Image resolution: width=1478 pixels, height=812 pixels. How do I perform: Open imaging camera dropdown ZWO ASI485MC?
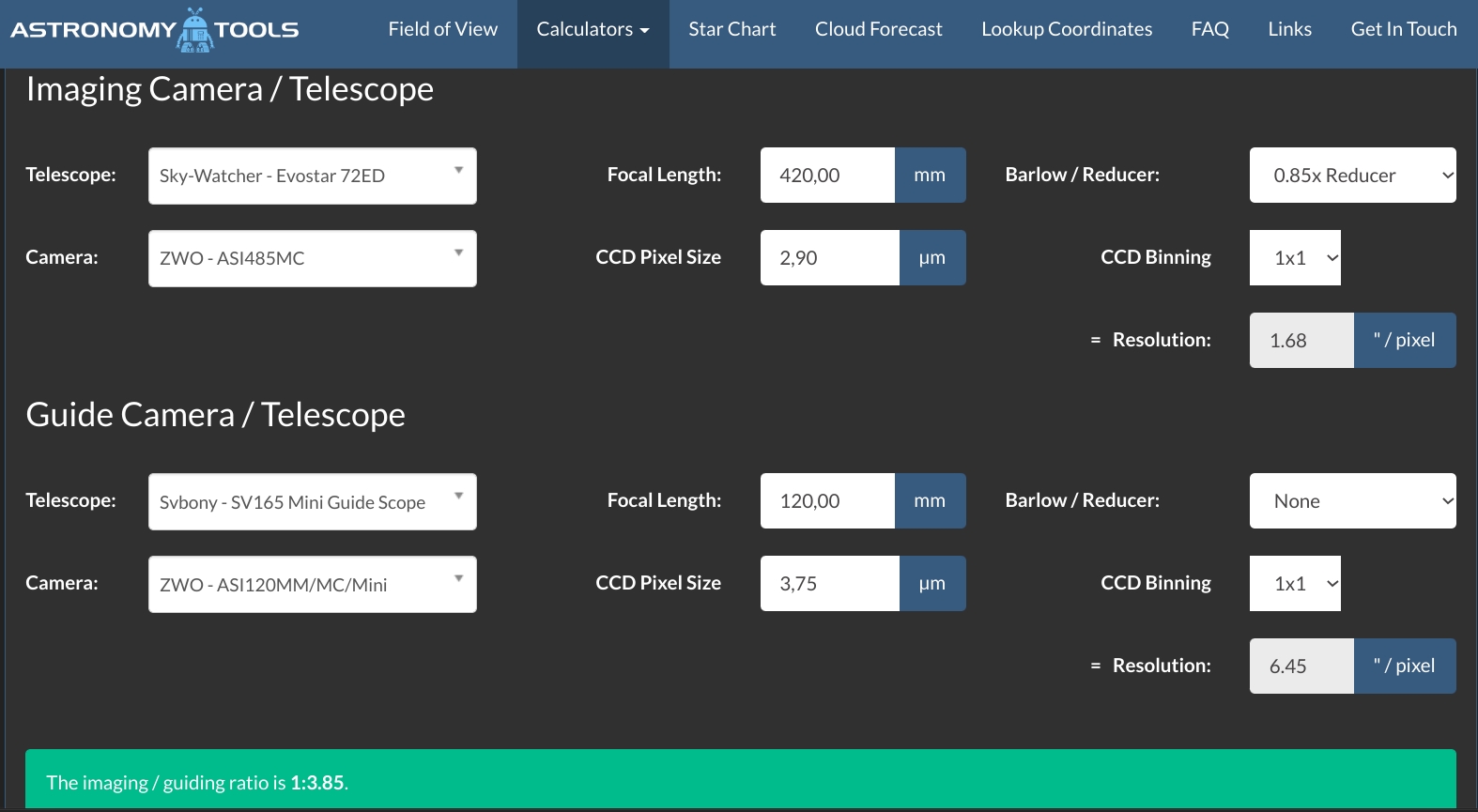[x=312, y=259]
